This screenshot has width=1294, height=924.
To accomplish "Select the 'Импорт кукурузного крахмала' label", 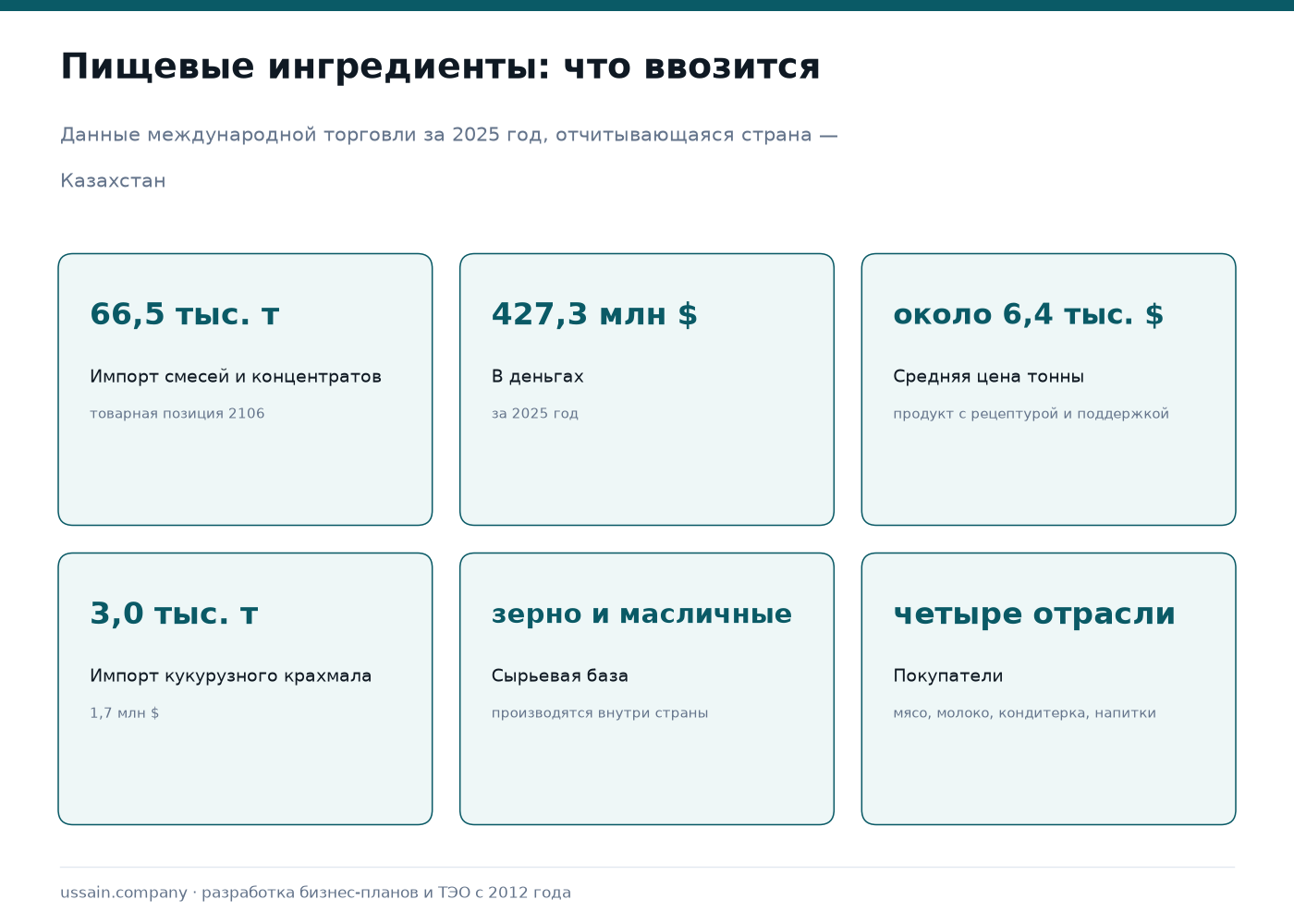I will (231, 675).
